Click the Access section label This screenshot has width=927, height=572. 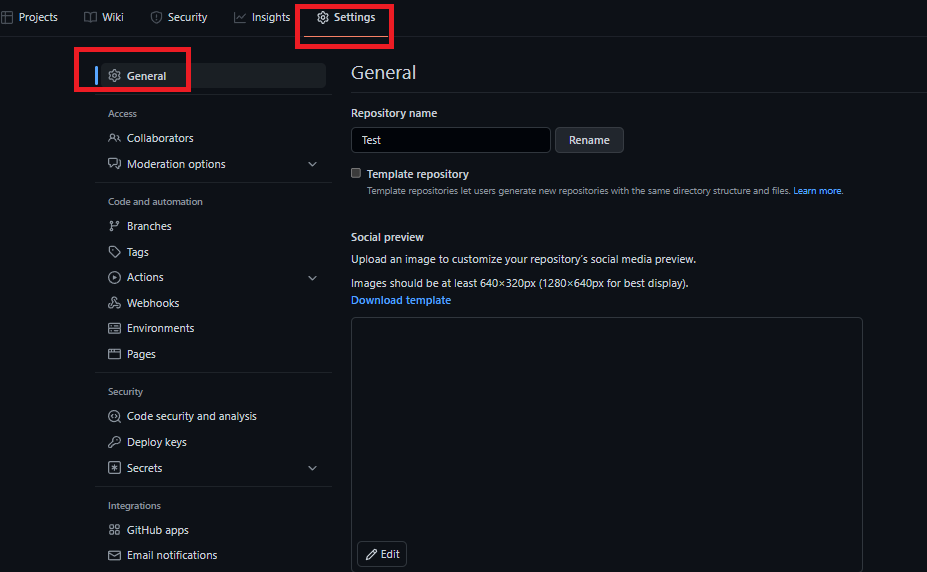click(x=122, y=113)
